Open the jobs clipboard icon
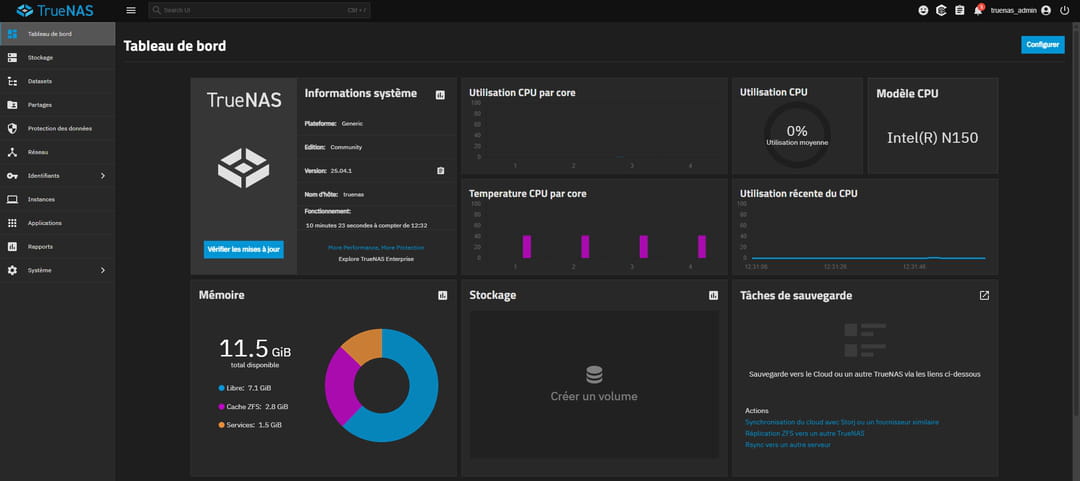 [959, 10]
